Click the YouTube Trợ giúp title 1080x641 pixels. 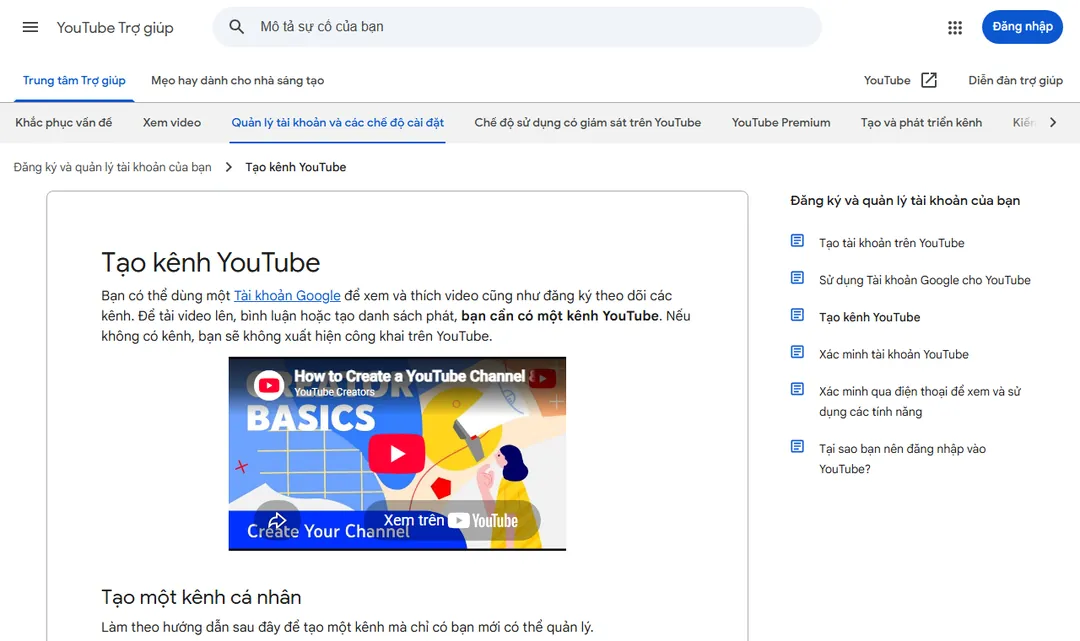pos(115,28)
